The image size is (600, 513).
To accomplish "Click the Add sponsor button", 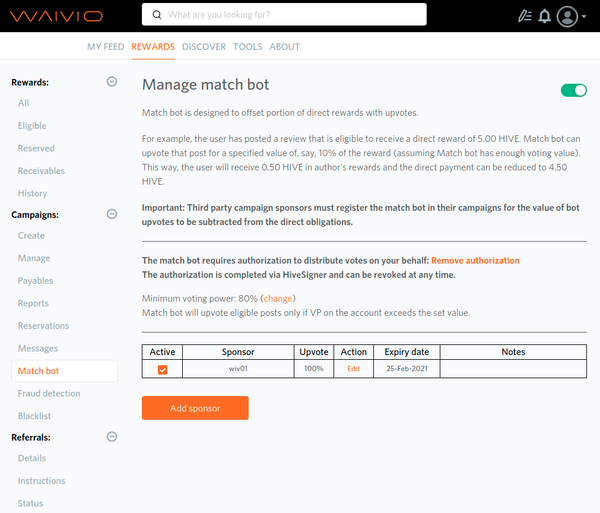I will click(195, 408).
